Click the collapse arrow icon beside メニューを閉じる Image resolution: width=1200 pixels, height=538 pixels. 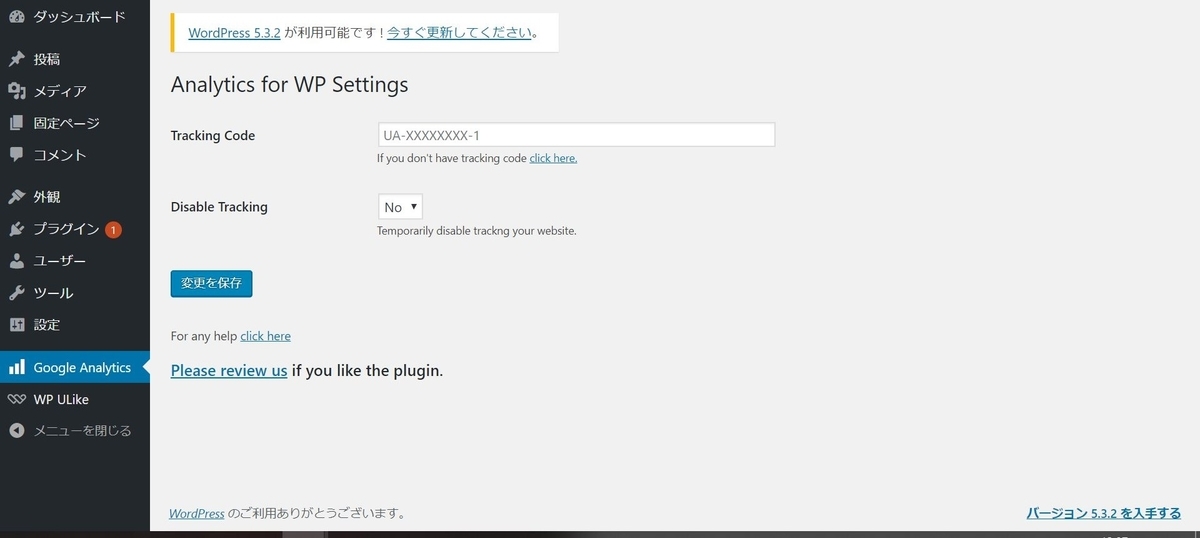[x=16, y=431]
